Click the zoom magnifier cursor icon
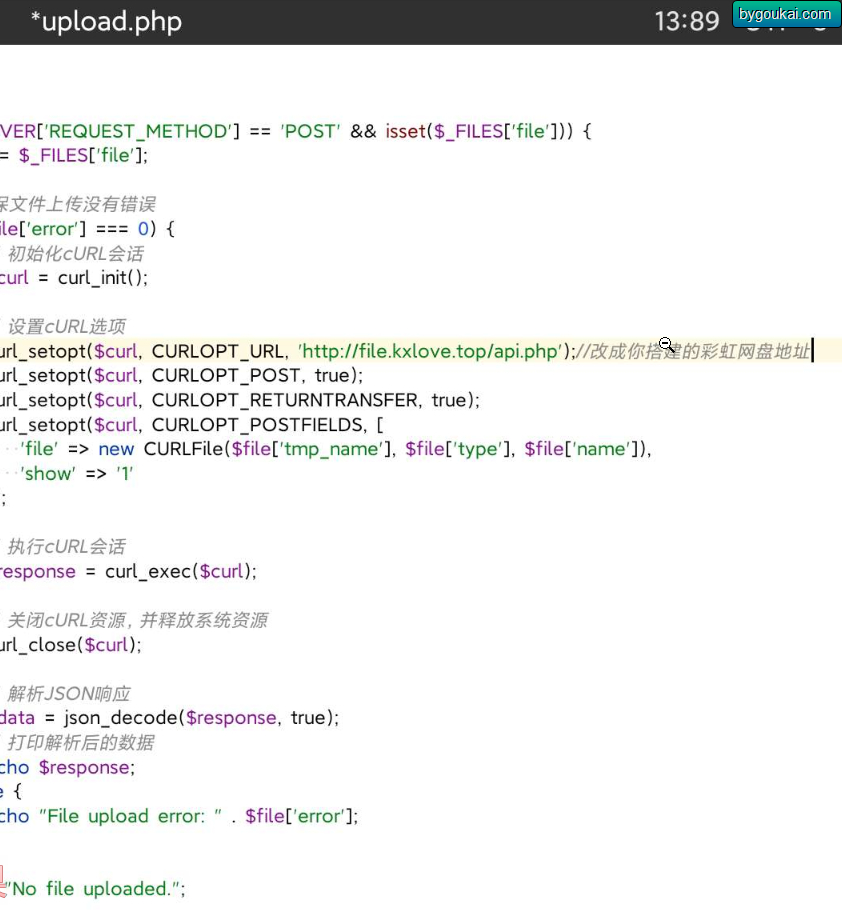Image resolution: width=842 pixels, height=912 pixels. (x=667, y=344)
